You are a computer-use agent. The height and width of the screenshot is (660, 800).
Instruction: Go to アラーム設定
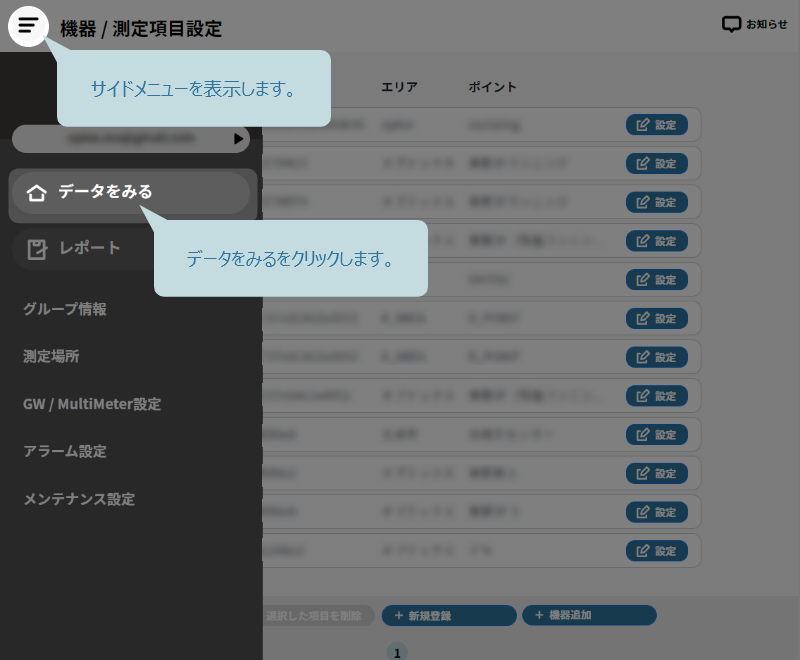(65, 451)
